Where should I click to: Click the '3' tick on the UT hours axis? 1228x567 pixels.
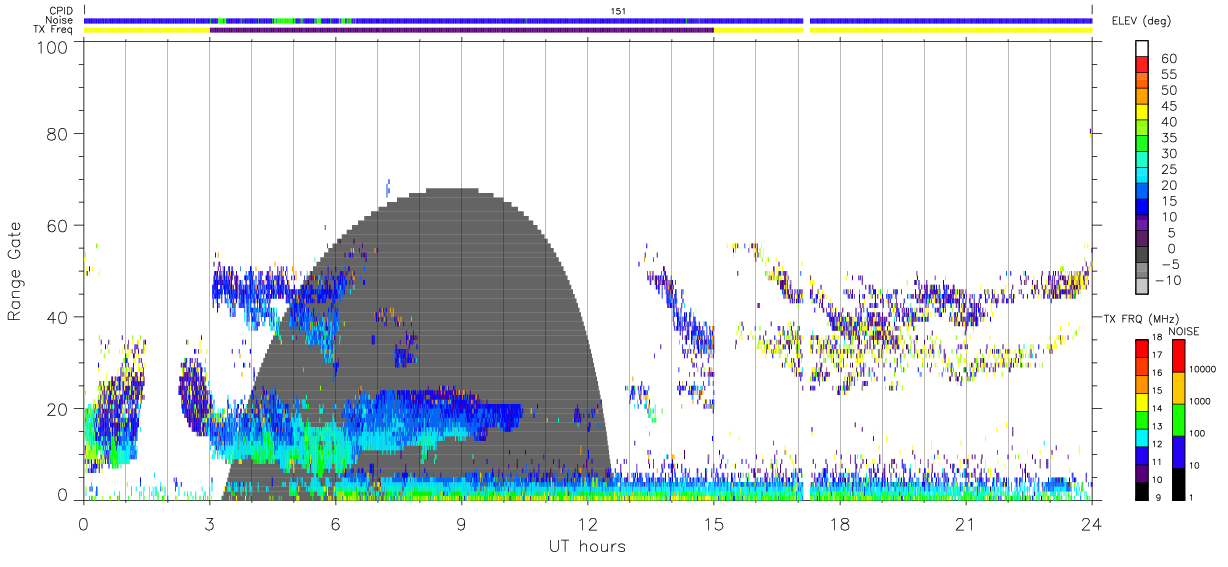pyautogui.click(x=209, y=522)
